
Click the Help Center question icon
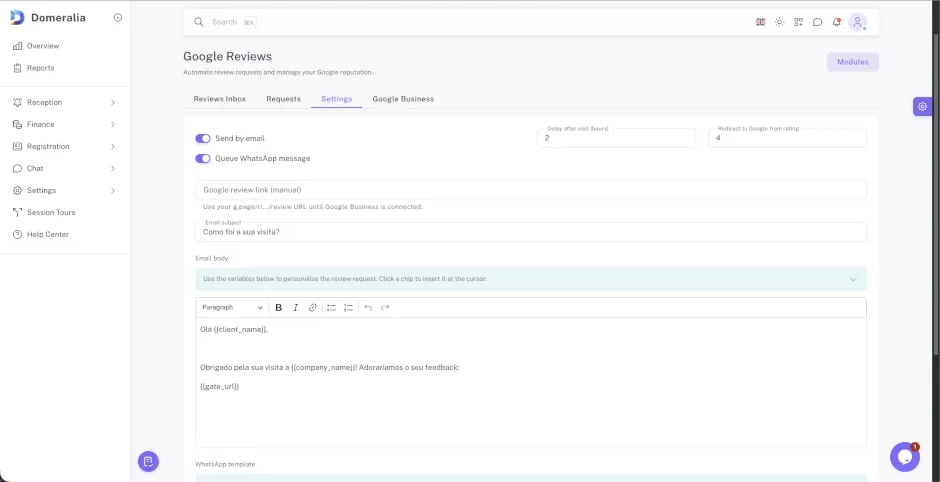click(x=17, y=234)
